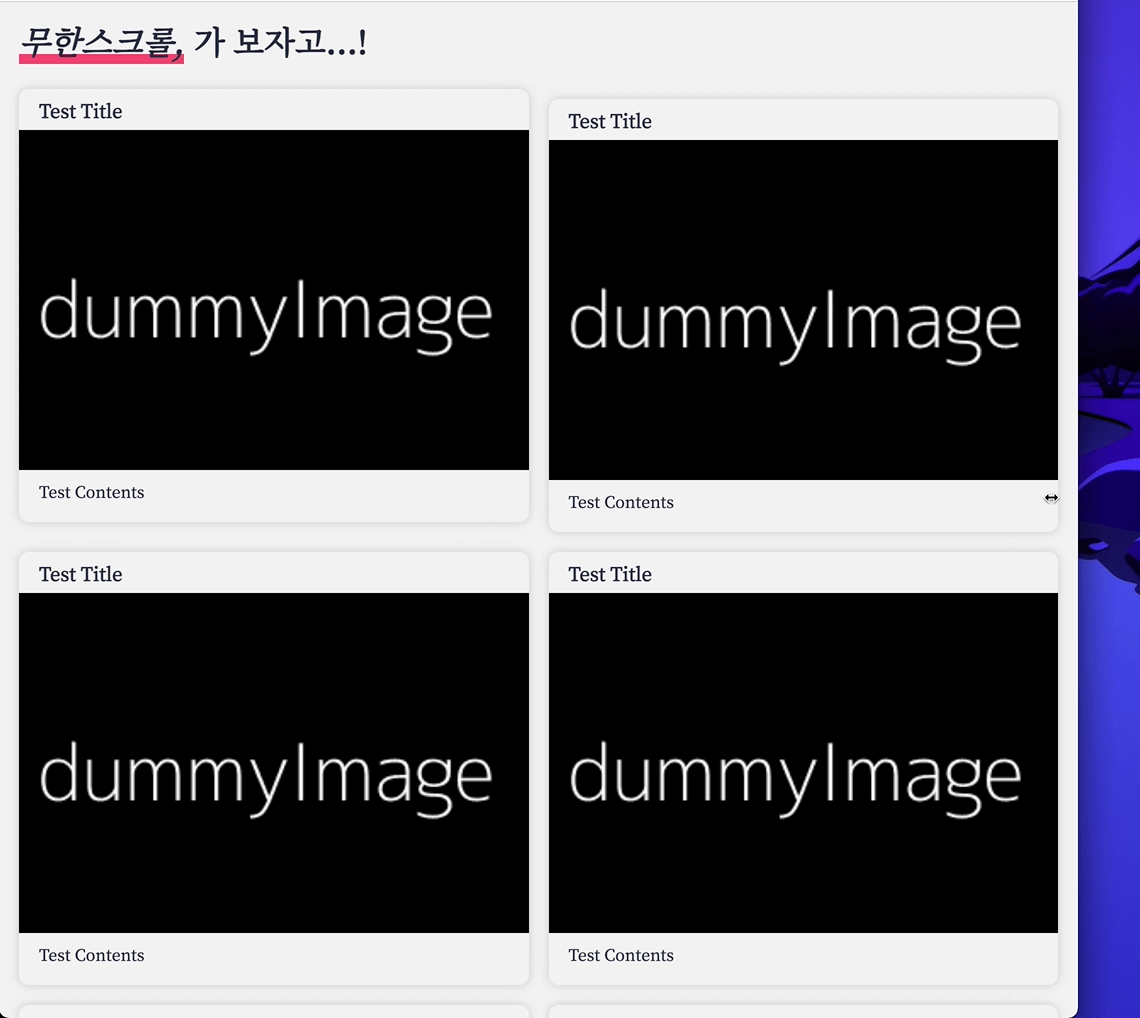Click the '가 보자고...!' heading text
The image size is (1140, 1018).
280,41
